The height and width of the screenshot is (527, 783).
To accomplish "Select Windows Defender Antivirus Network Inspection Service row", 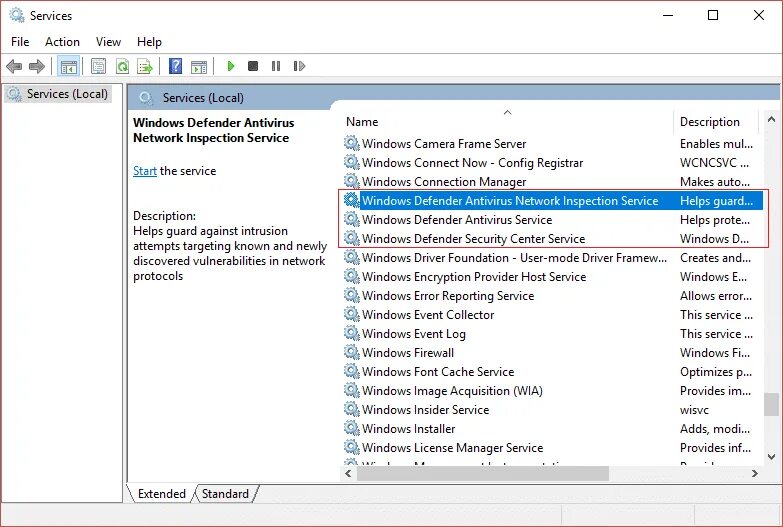I will click(x=553, y=200).
